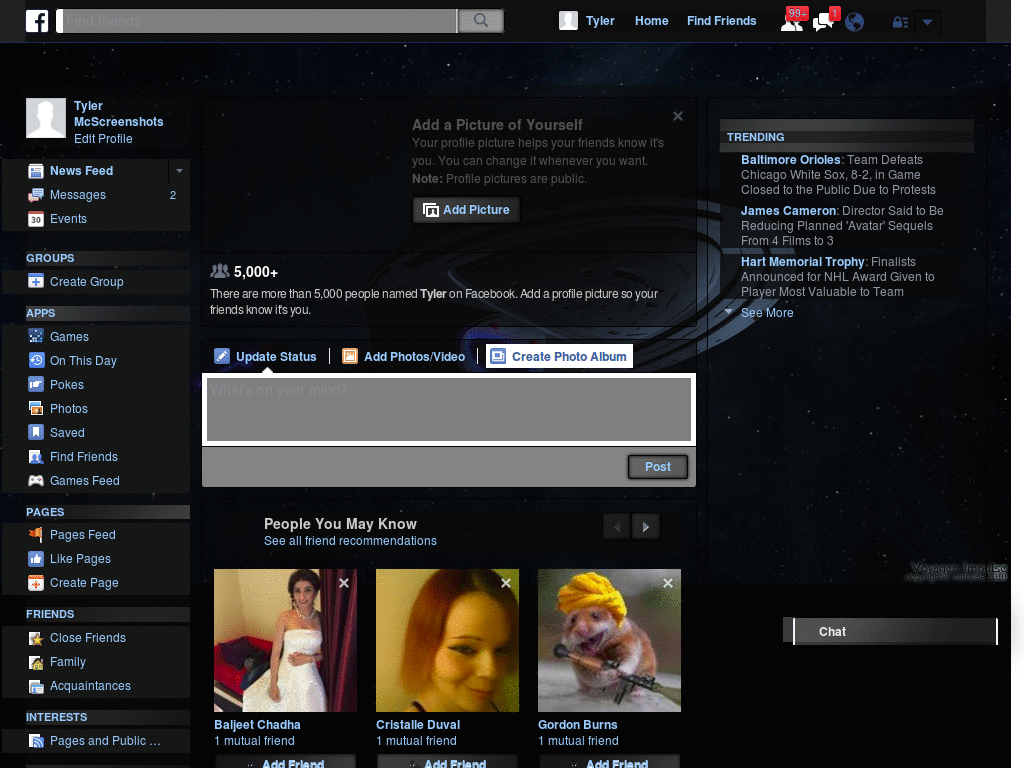Screen dimensions: 1024x768
Task: Select the Update Status tab
Action: pyautogui.click(x=265, y=357)
